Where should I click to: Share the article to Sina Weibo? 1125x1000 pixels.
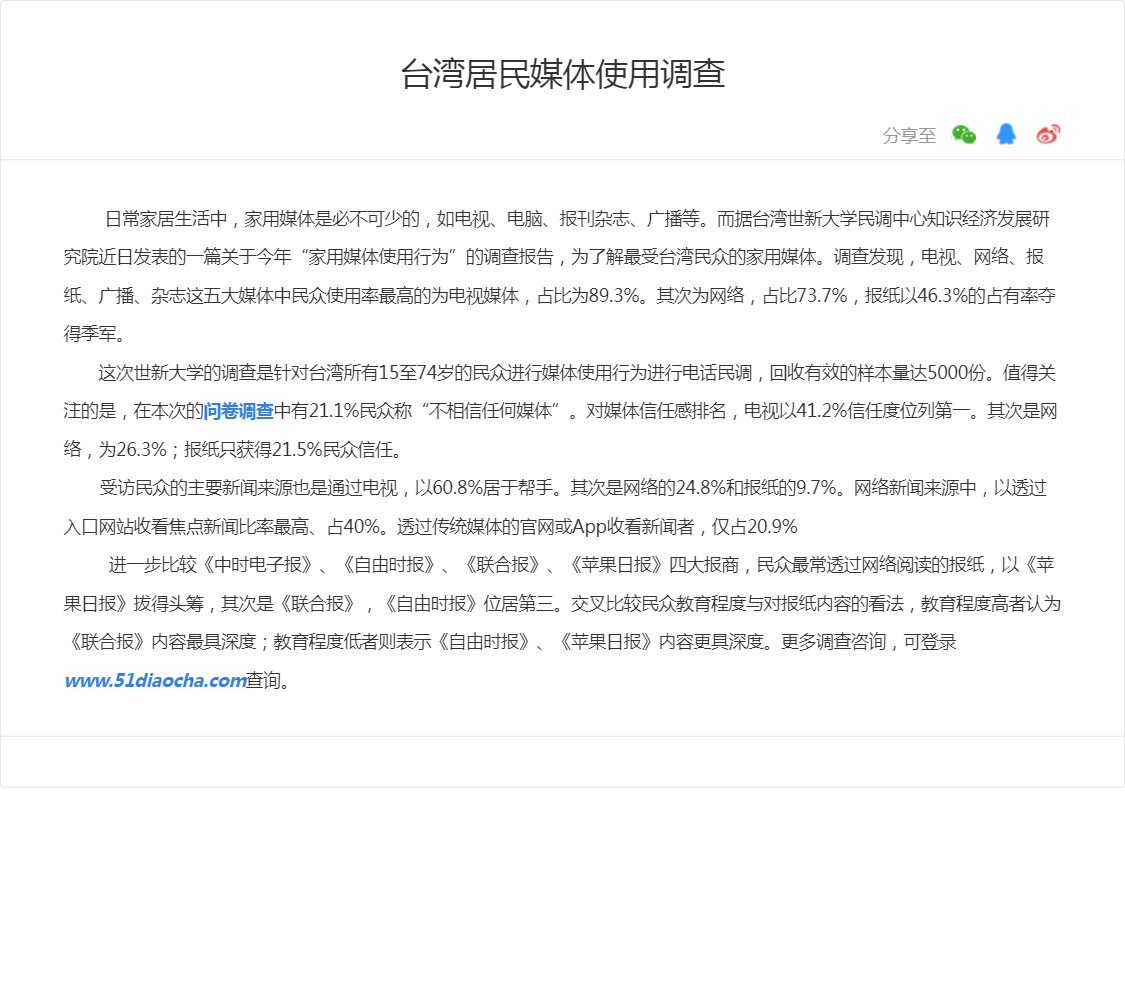[x=1048, y=134]
